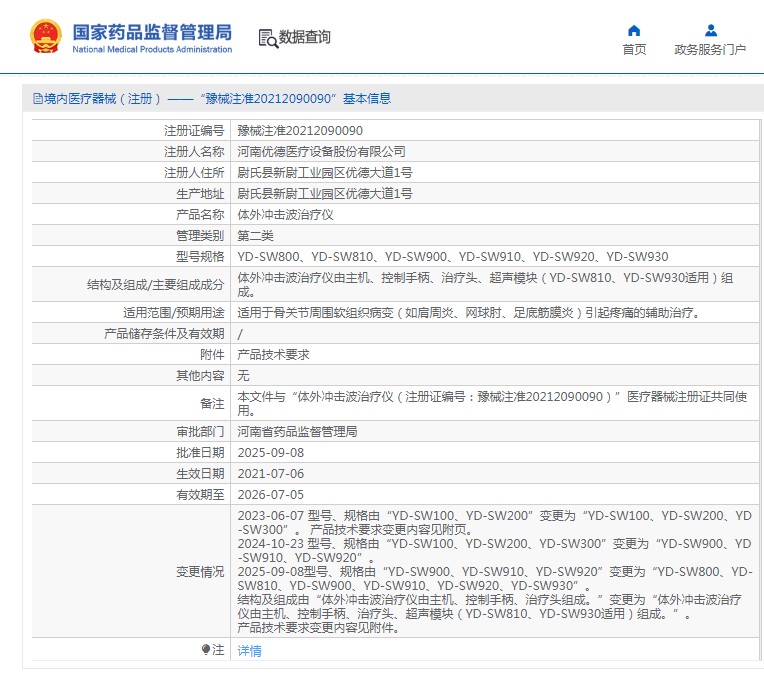Screen dimensions: 764x675
Task: Click the 型号规格 value starting with YD-SW800
Action: 452,257
